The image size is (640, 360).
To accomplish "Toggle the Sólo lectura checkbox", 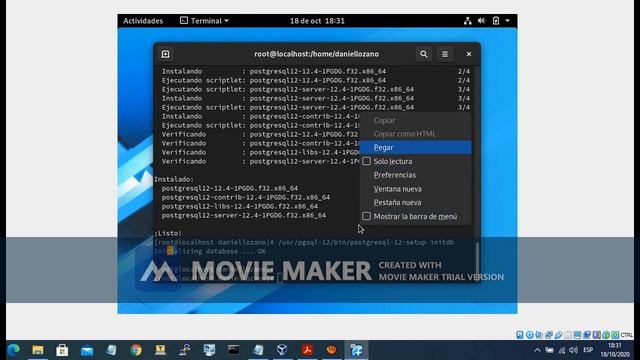I will tap(367, 161).
